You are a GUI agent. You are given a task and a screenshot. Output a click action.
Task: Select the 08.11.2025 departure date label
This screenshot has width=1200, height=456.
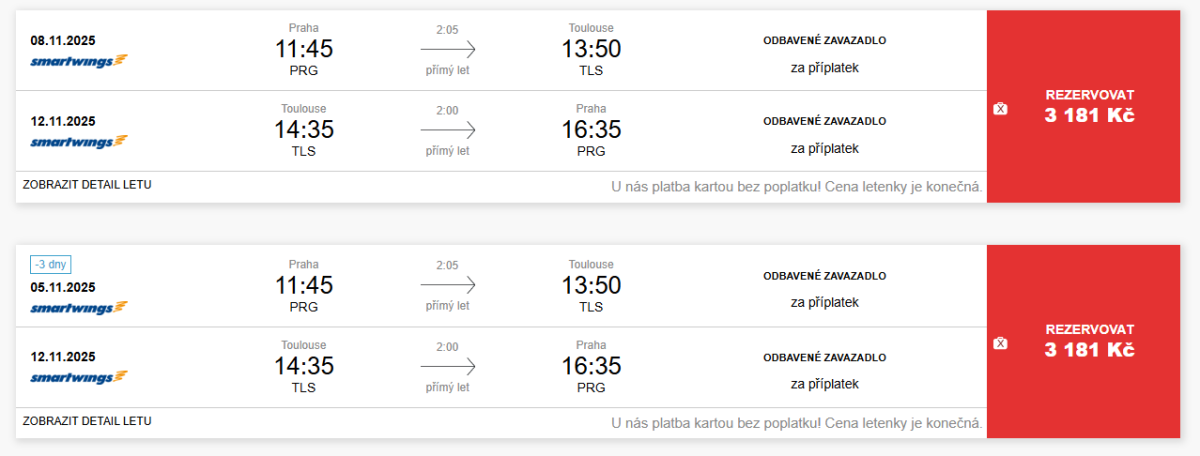[x=63, y=41]
